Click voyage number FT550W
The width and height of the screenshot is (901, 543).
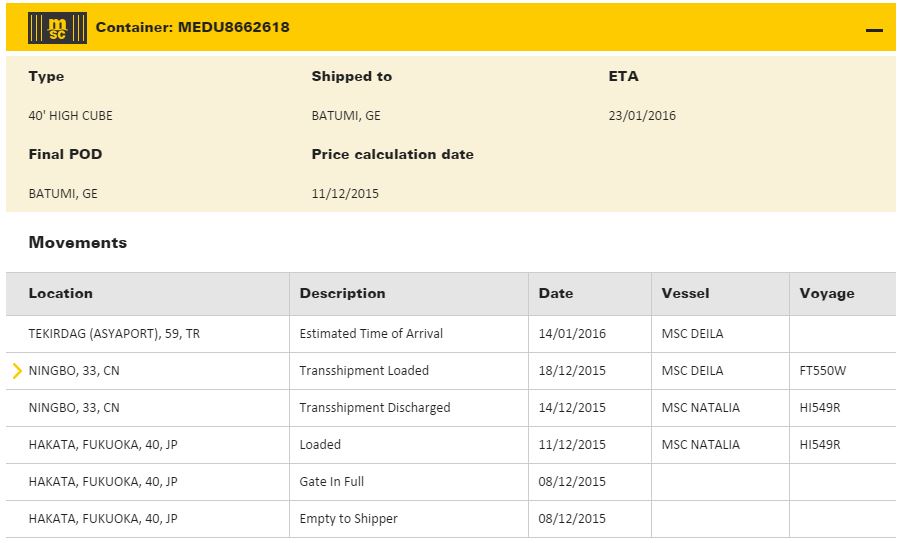(x=822, y=371)
